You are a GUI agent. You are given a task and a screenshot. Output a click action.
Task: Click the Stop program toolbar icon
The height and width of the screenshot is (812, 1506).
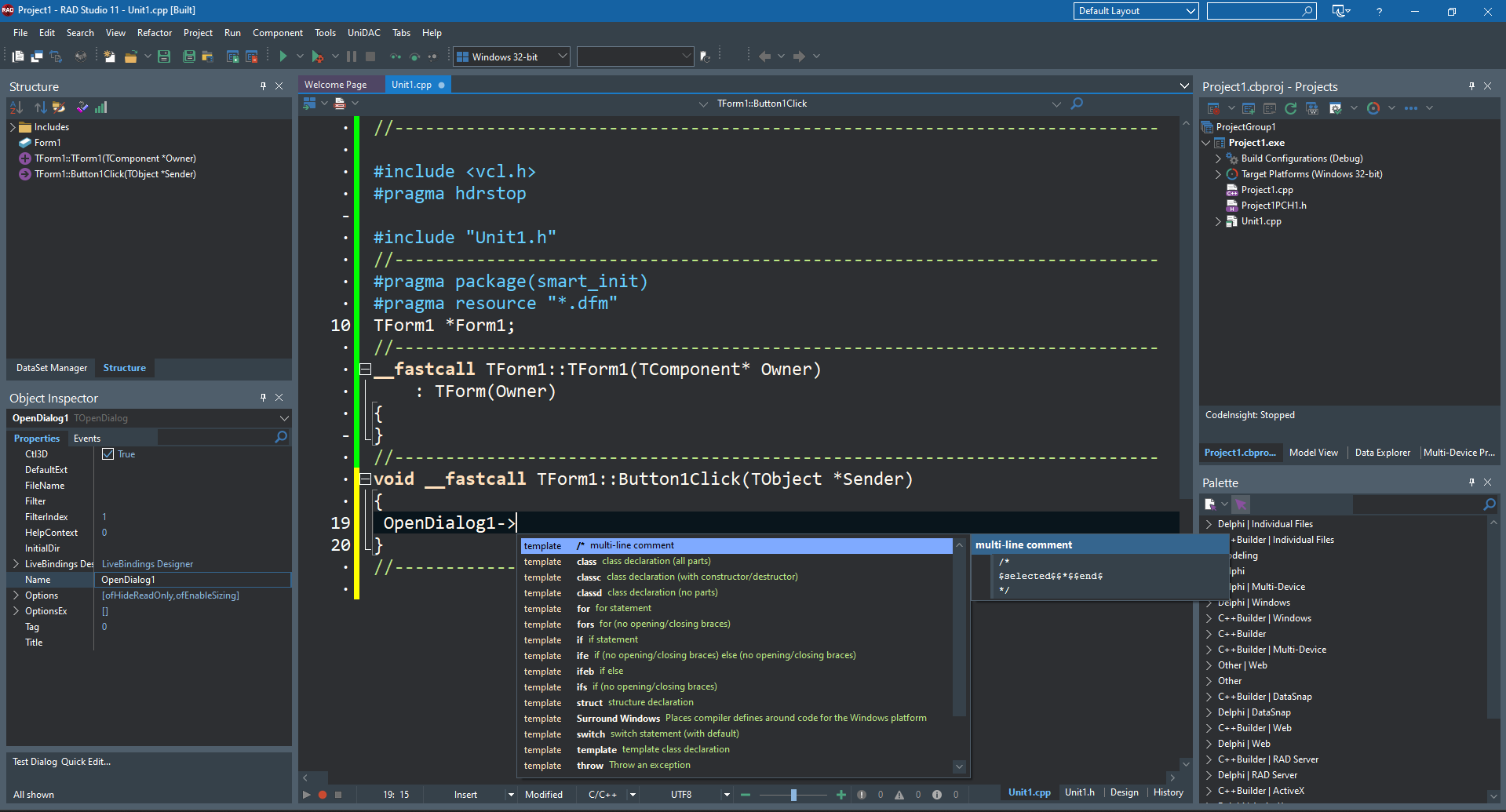pyautogui.click(x=370, y=56)
